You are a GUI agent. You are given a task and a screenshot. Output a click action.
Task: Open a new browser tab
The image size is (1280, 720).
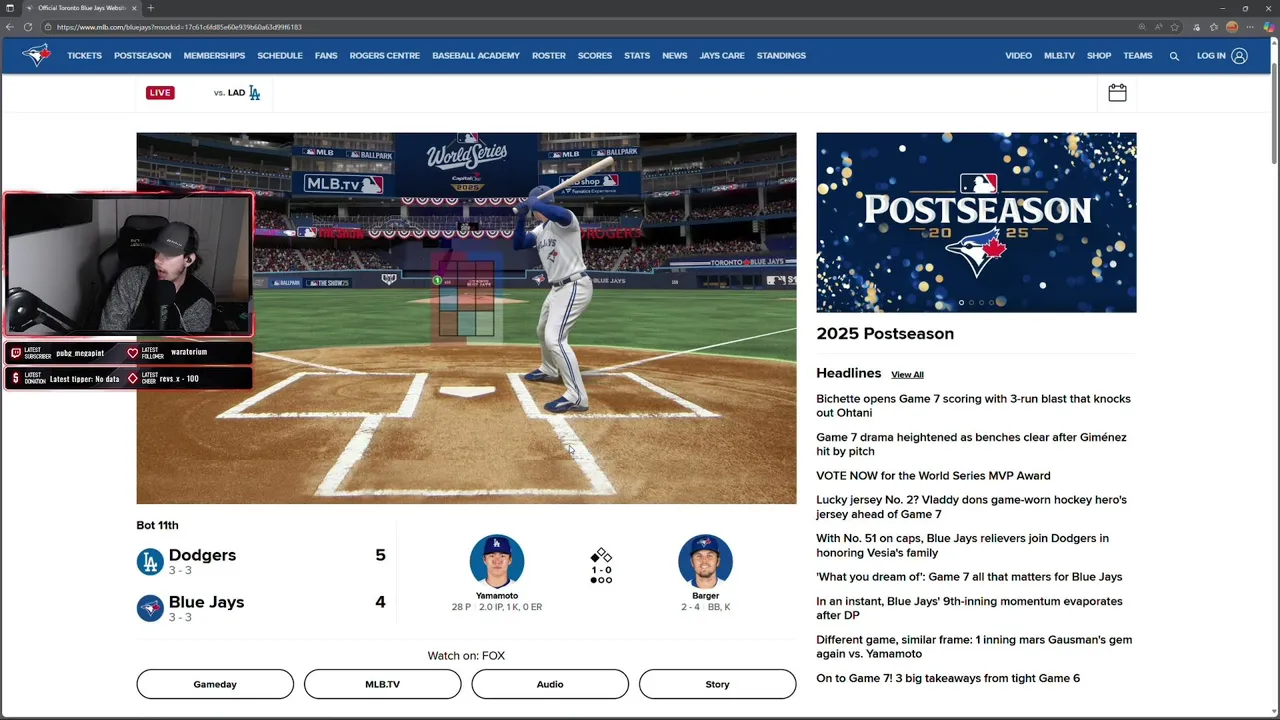pyautogui.click(x=150, y=8)
